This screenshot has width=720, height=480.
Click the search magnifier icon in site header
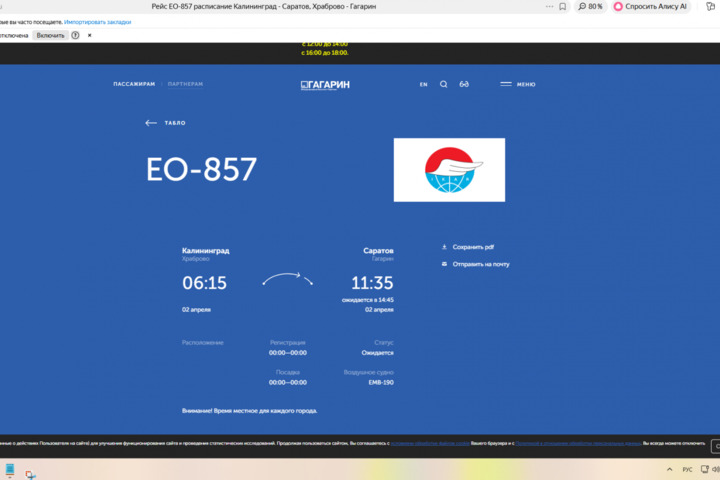click(x=444, y=84)
